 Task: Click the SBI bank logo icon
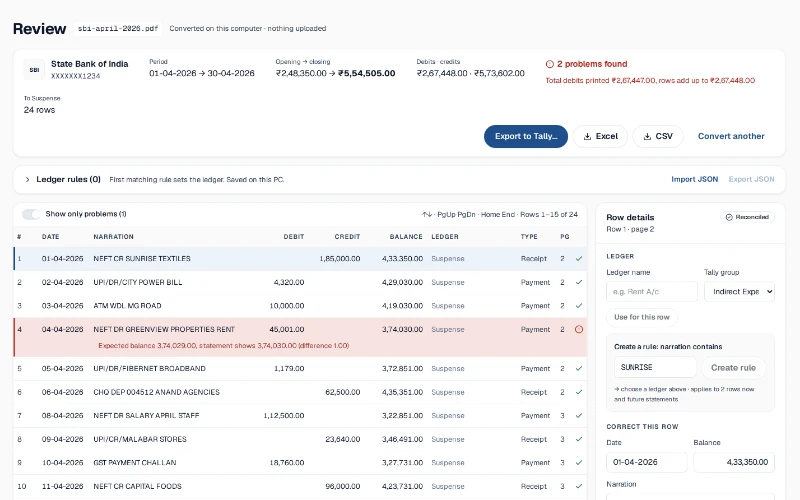click(x=34, y=70)
